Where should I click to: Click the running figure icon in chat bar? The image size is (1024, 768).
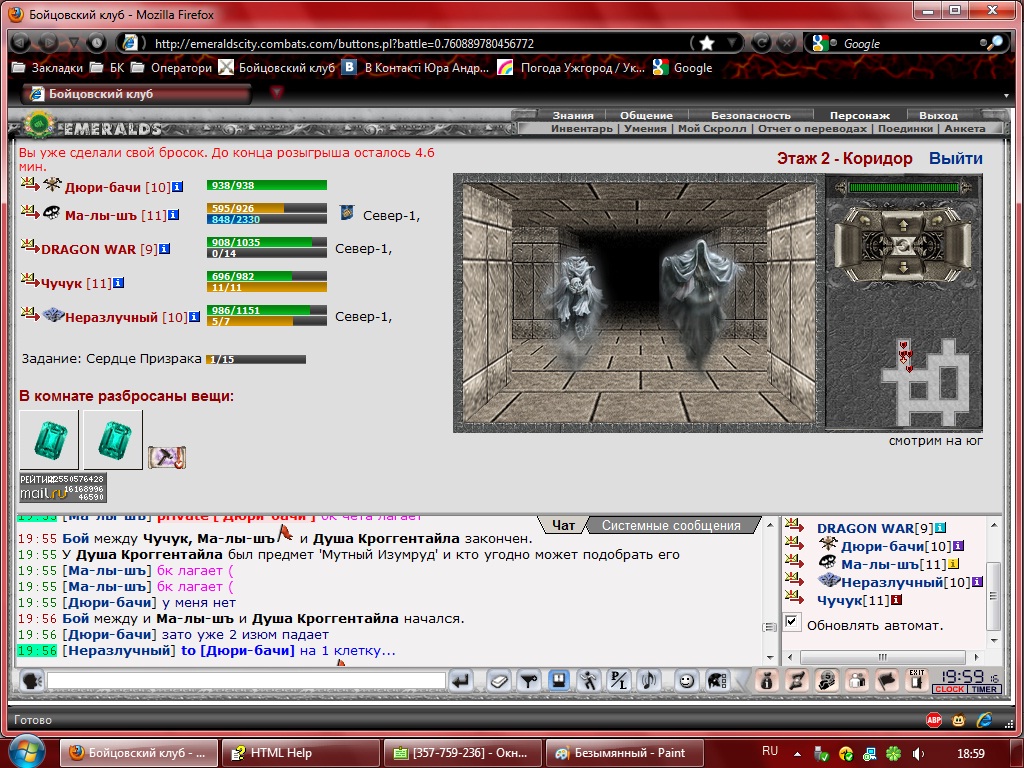588,681
